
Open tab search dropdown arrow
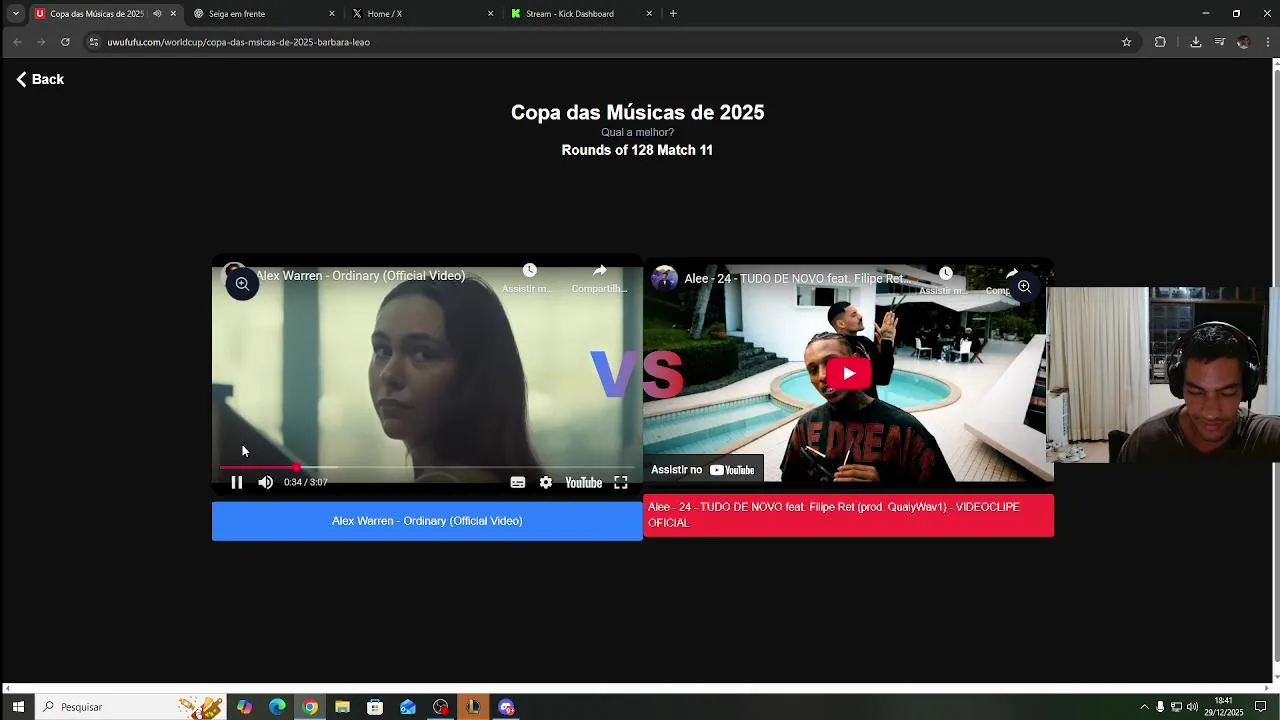click(x=15, y=14)
